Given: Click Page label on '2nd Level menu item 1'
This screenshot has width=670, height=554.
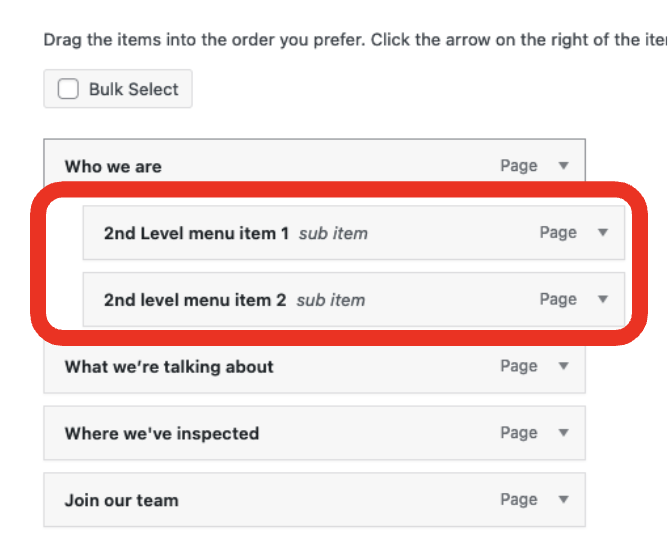Looking at the screenshot, I should (x=558, y=233).
